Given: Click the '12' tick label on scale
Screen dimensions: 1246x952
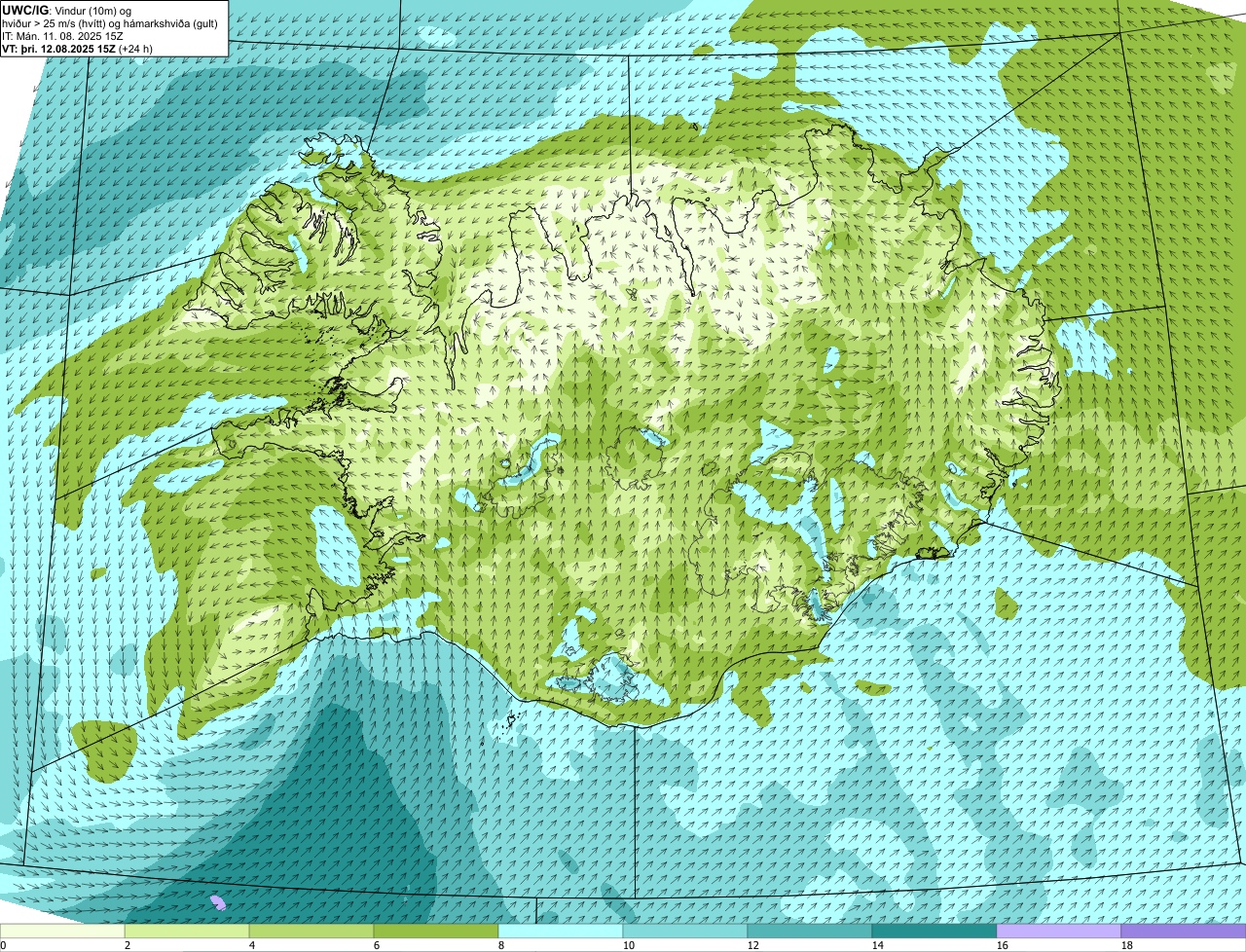Looking at the screenshot, I should pyautogui.click(x=753, y=945).
